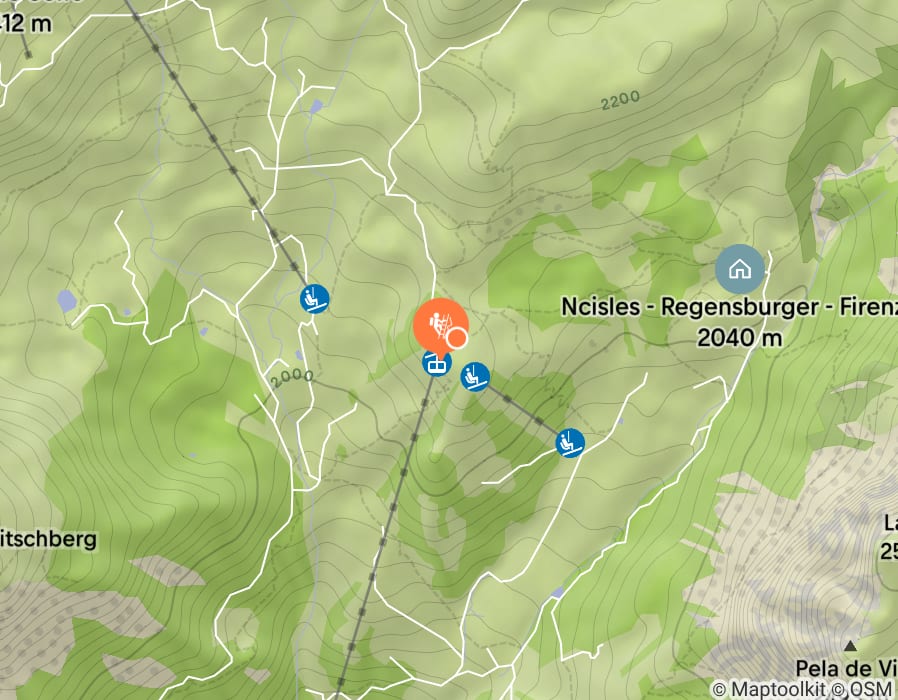
Task: Select the orange via ferrata climbing marker
Action: pos(440,325)
